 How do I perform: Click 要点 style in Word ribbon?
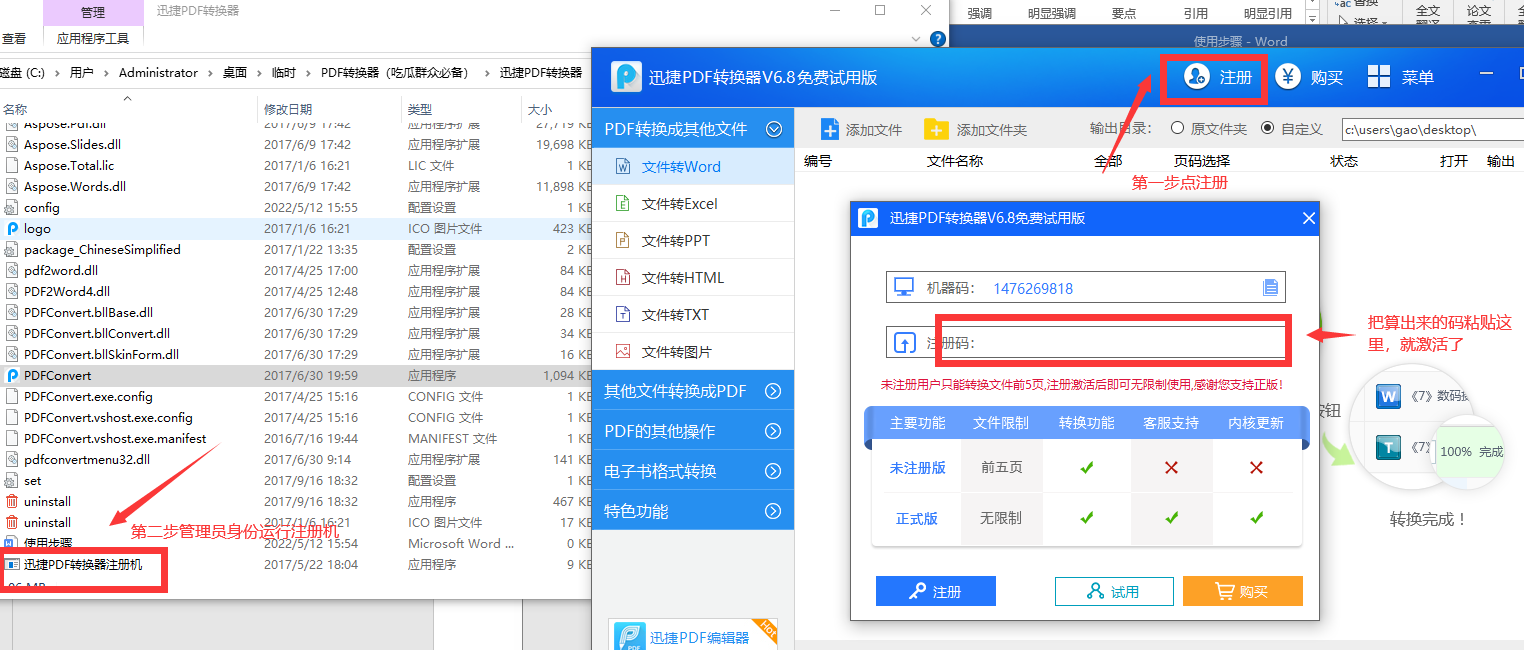pos(1124,13)
